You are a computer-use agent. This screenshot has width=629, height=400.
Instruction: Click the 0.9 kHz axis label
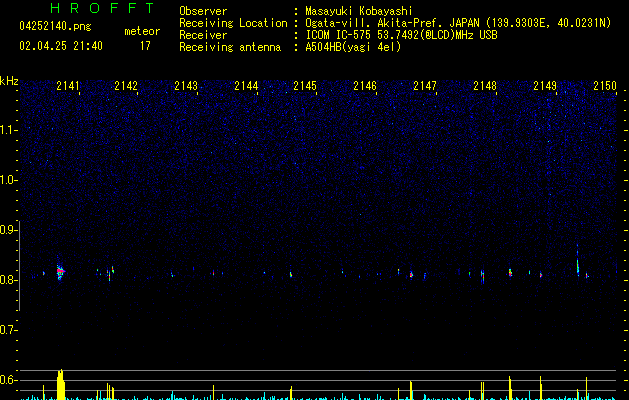pyautogui.click(x=8, y=230)
